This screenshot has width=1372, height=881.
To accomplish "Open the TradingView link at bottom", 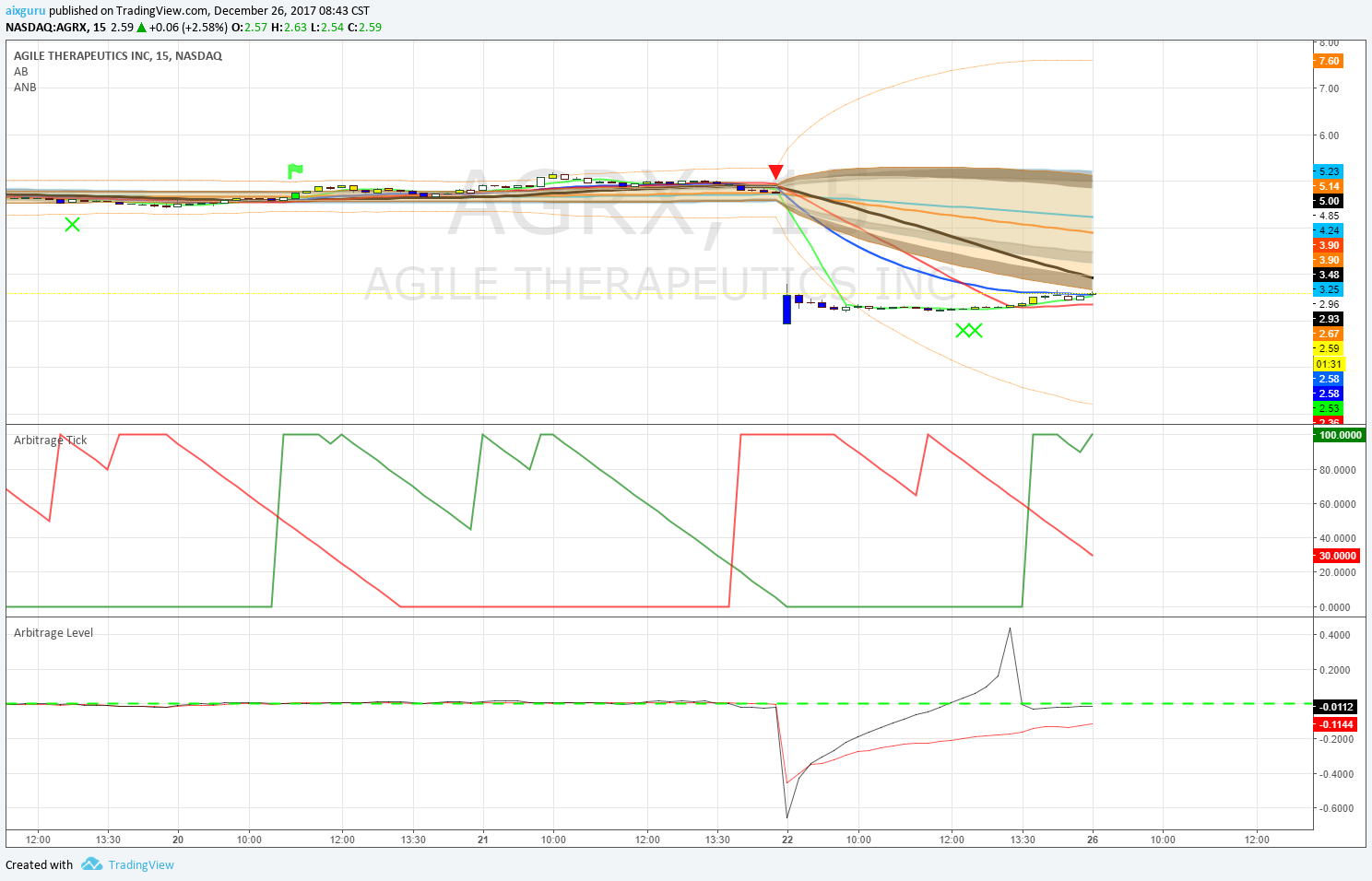I will click(141, 865).
